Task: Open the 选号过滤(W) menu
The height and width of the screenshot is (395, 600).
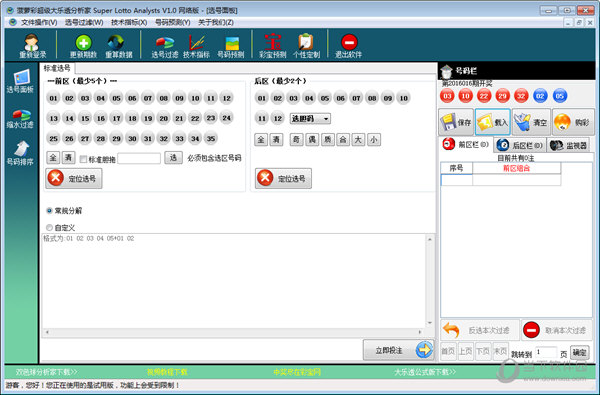Action: click(84, 23)
